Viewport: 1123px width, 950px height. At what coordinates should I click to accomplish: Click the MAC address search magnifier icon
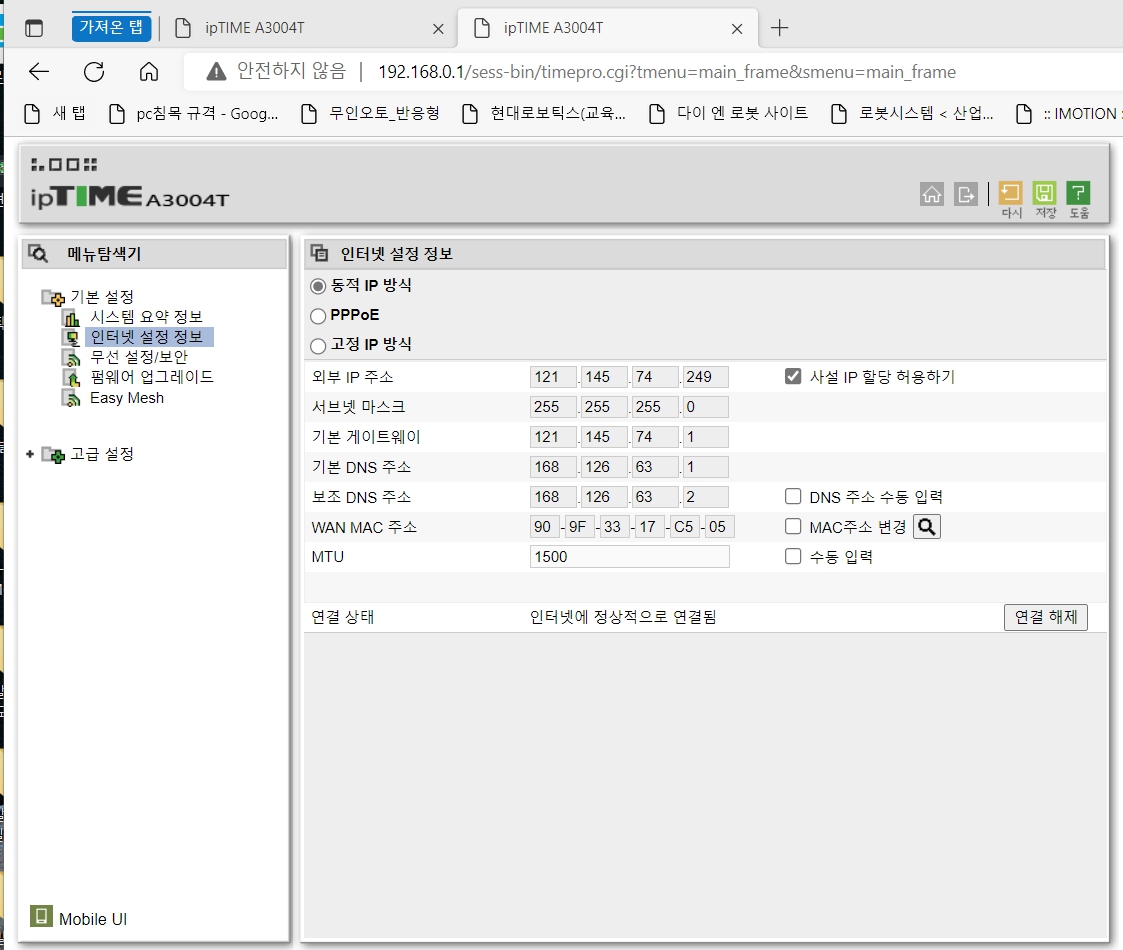click(927, 527)
